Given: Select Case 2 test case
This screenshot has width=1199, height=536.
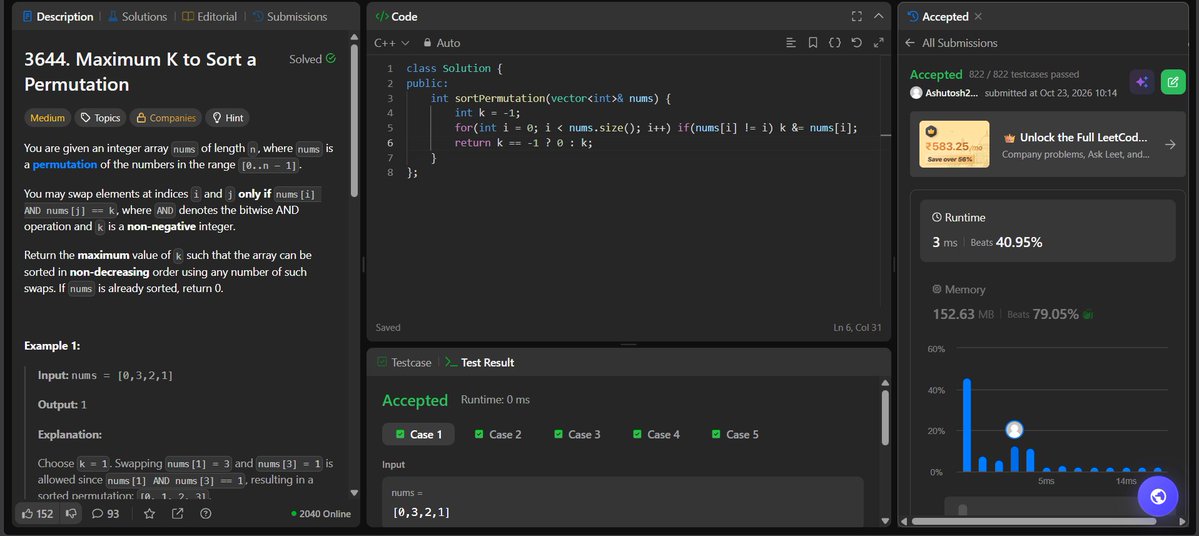Looking at the screenshot, I should coord(498,434).
